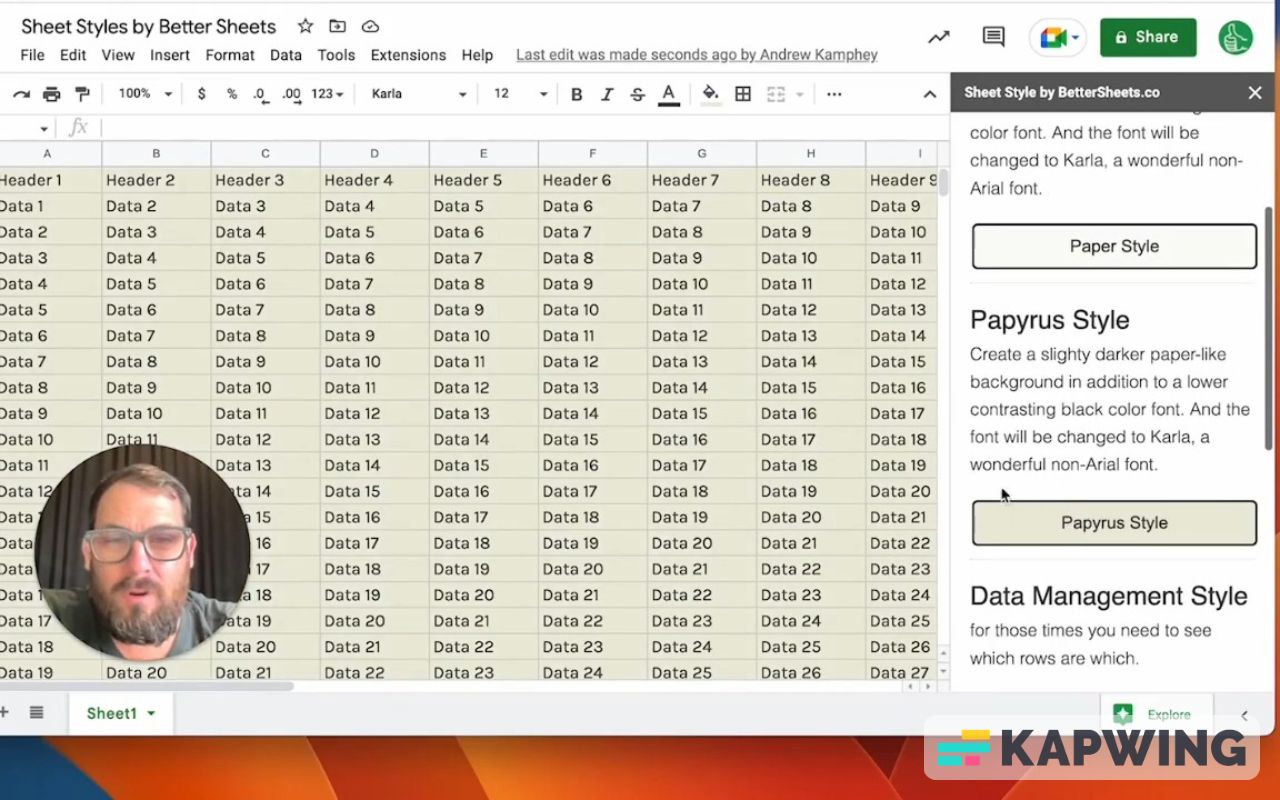Open the zoom level dropdown
The width and height of the screenshot is (1280, 800).
click(145, 94)
